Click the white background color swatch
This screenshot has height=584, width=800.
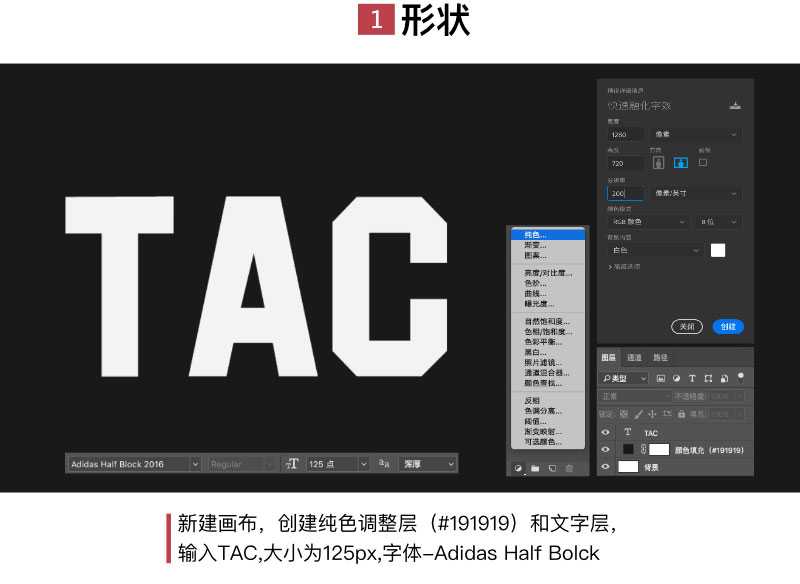717,249
